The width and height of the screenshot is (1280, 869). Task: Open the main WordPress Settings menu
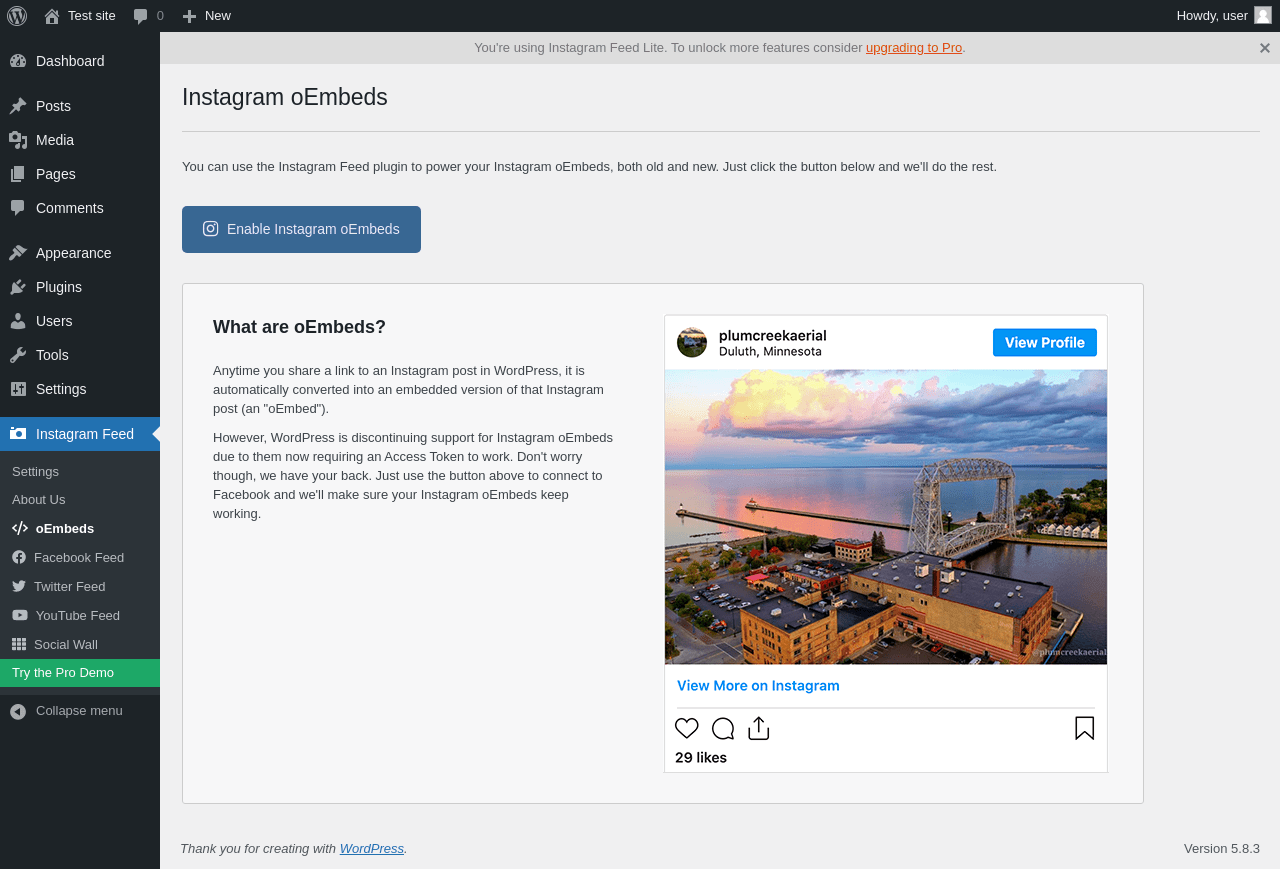click(80, 389)
